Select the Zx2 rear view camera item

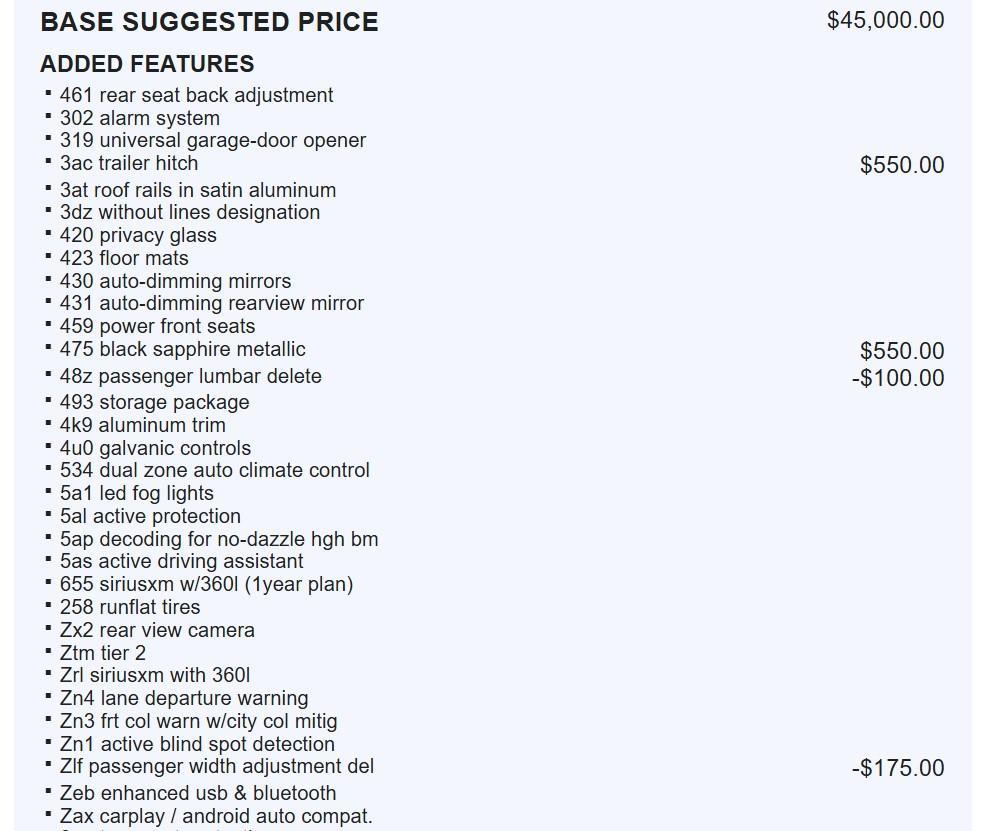click(157, 630)
